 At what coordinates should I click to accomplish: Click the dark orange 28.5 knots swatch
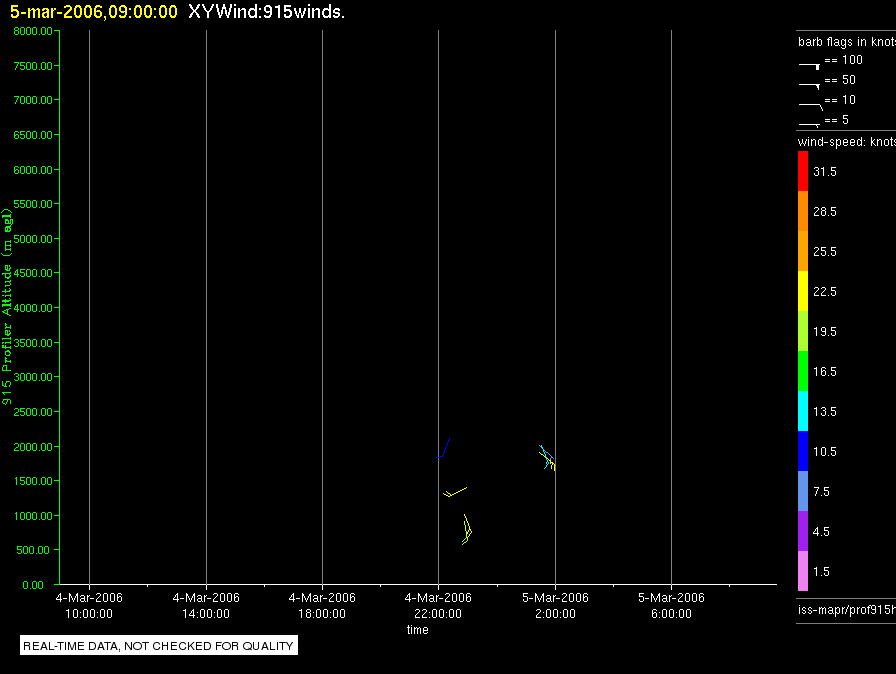click(803, 211)
